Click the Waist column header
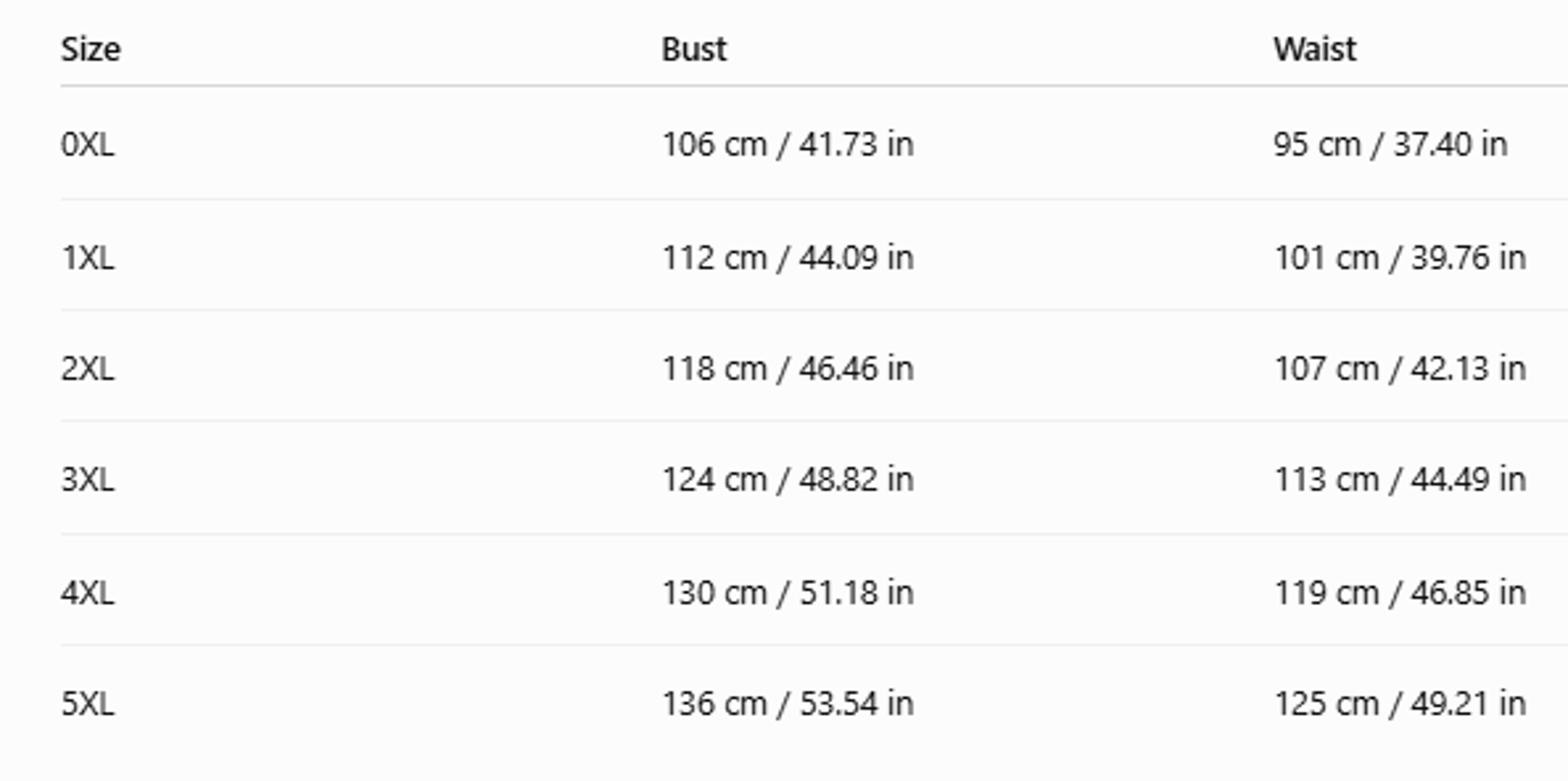This screenshot has height=781, width=1568. (1315, 49)
